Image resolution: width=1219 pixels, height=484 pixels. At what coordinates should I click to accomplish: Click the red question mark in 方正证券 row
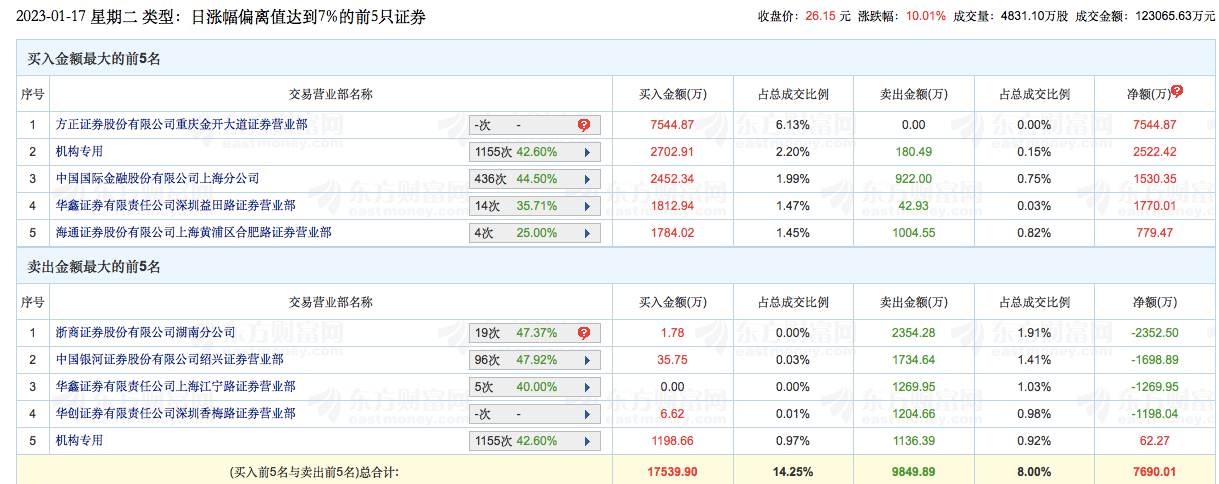pos(583,125)
